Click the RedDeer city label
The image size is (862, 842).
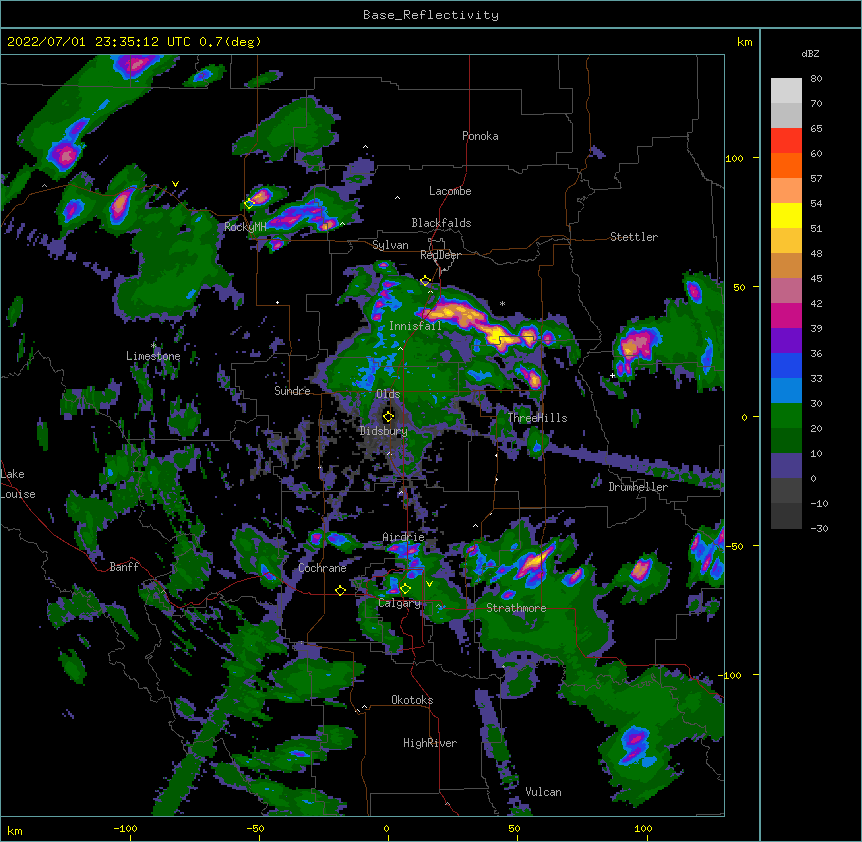(x=440, y=255)
